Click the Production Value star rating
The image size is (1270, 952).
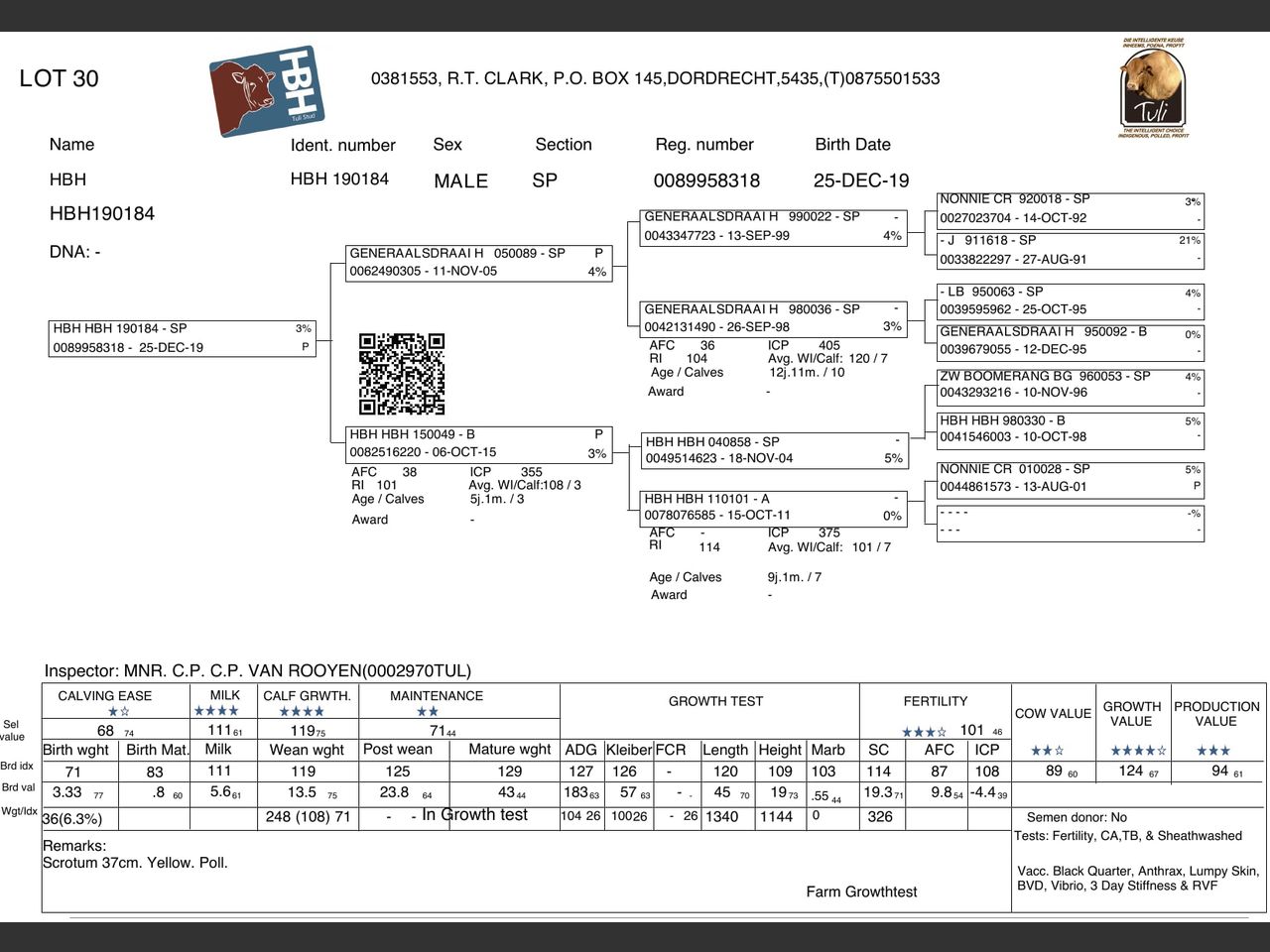pyautogui.click(x=1212, y=751)
